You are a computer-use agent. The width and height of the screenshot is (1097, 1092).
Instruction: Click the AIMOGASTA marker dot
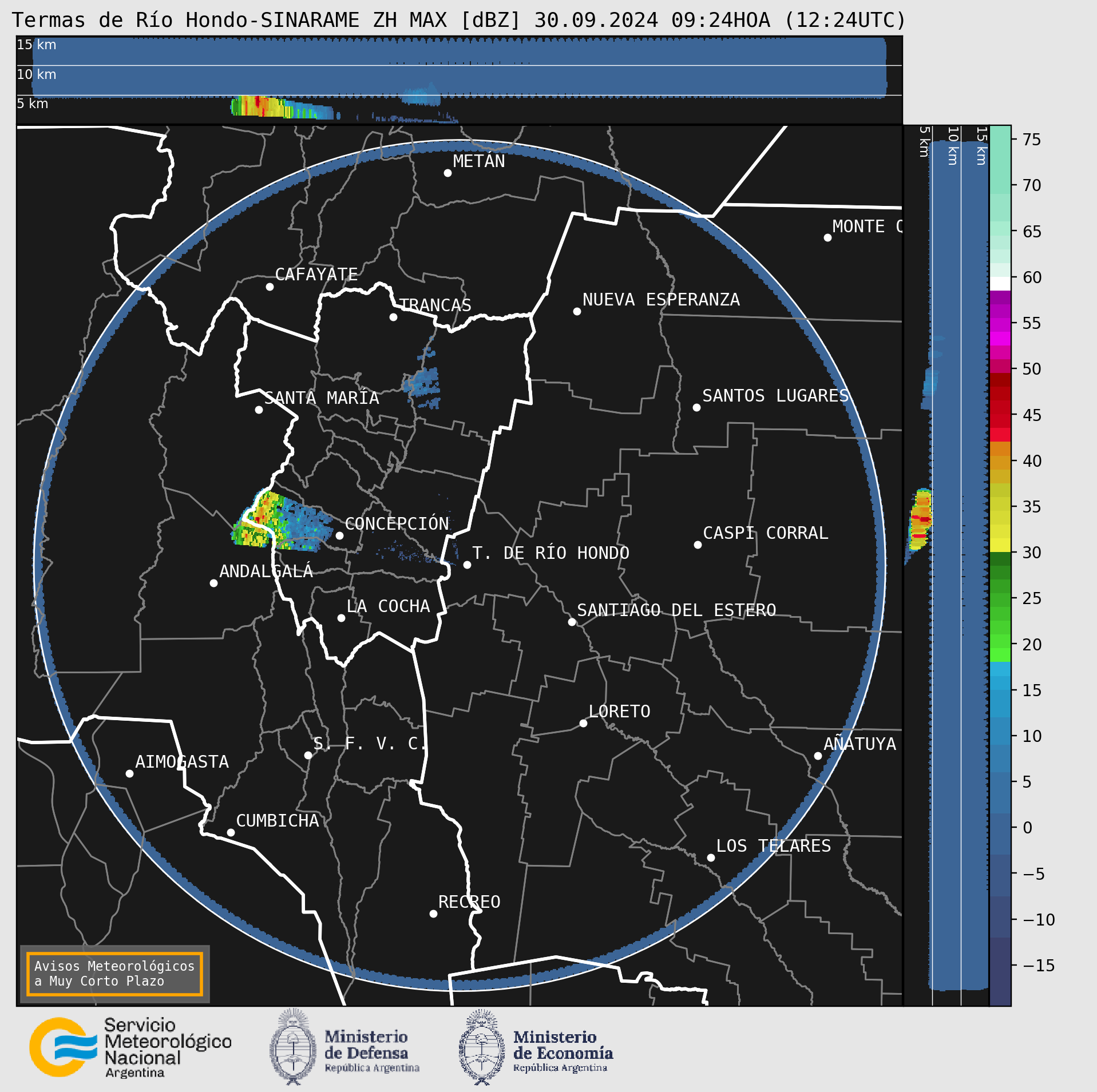coord(129,773)
